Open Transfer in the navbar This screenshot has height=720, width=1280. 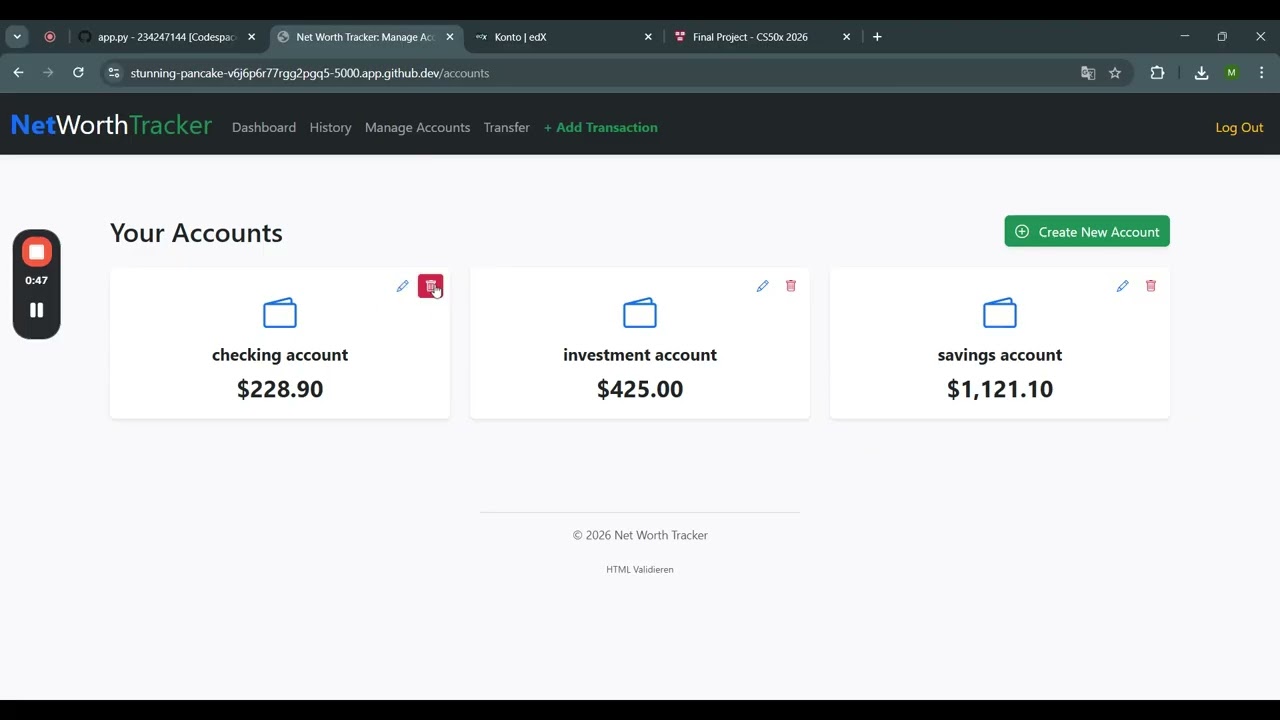tap(507, 127)
